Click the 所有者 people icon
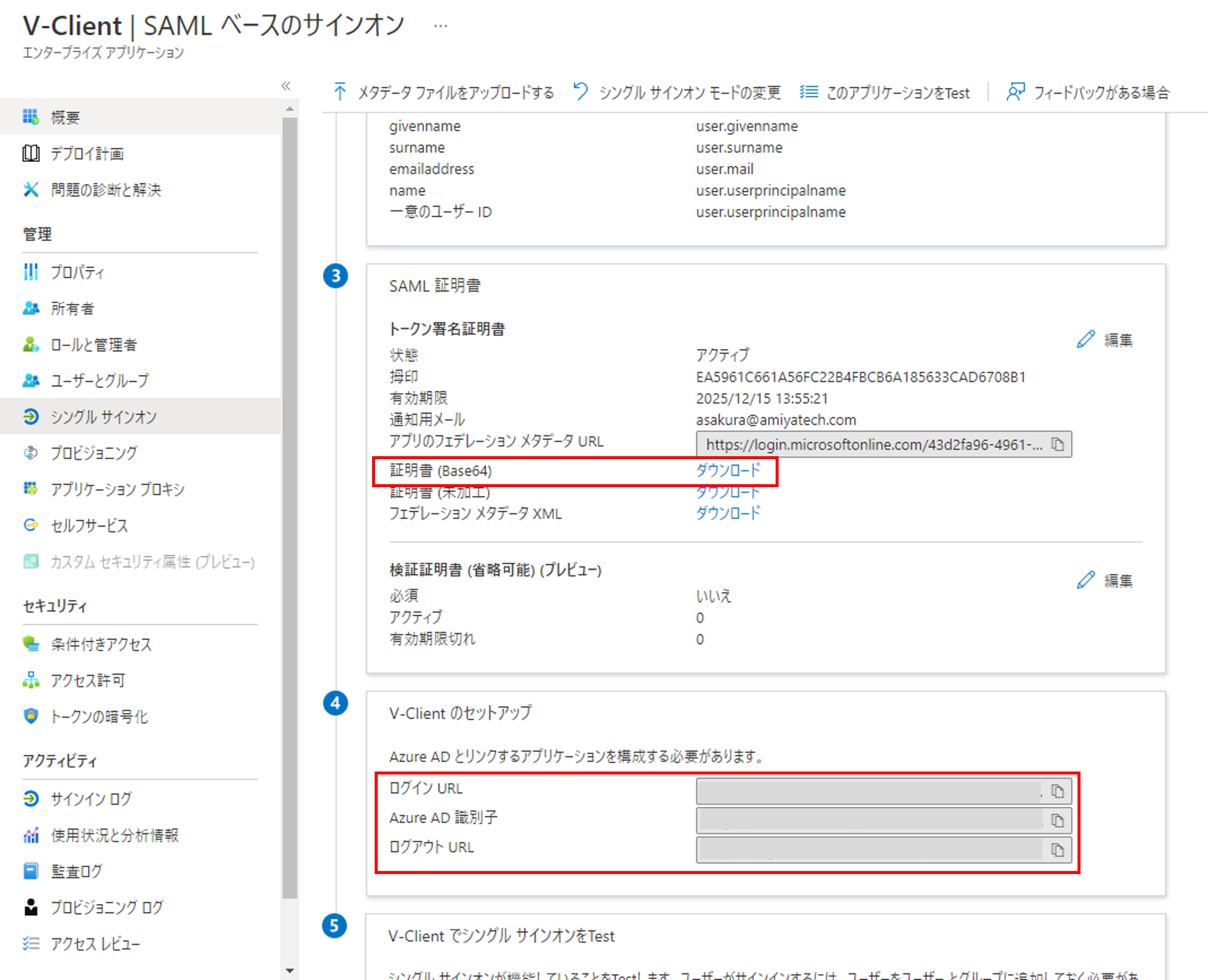 click(x=31, y=308)
